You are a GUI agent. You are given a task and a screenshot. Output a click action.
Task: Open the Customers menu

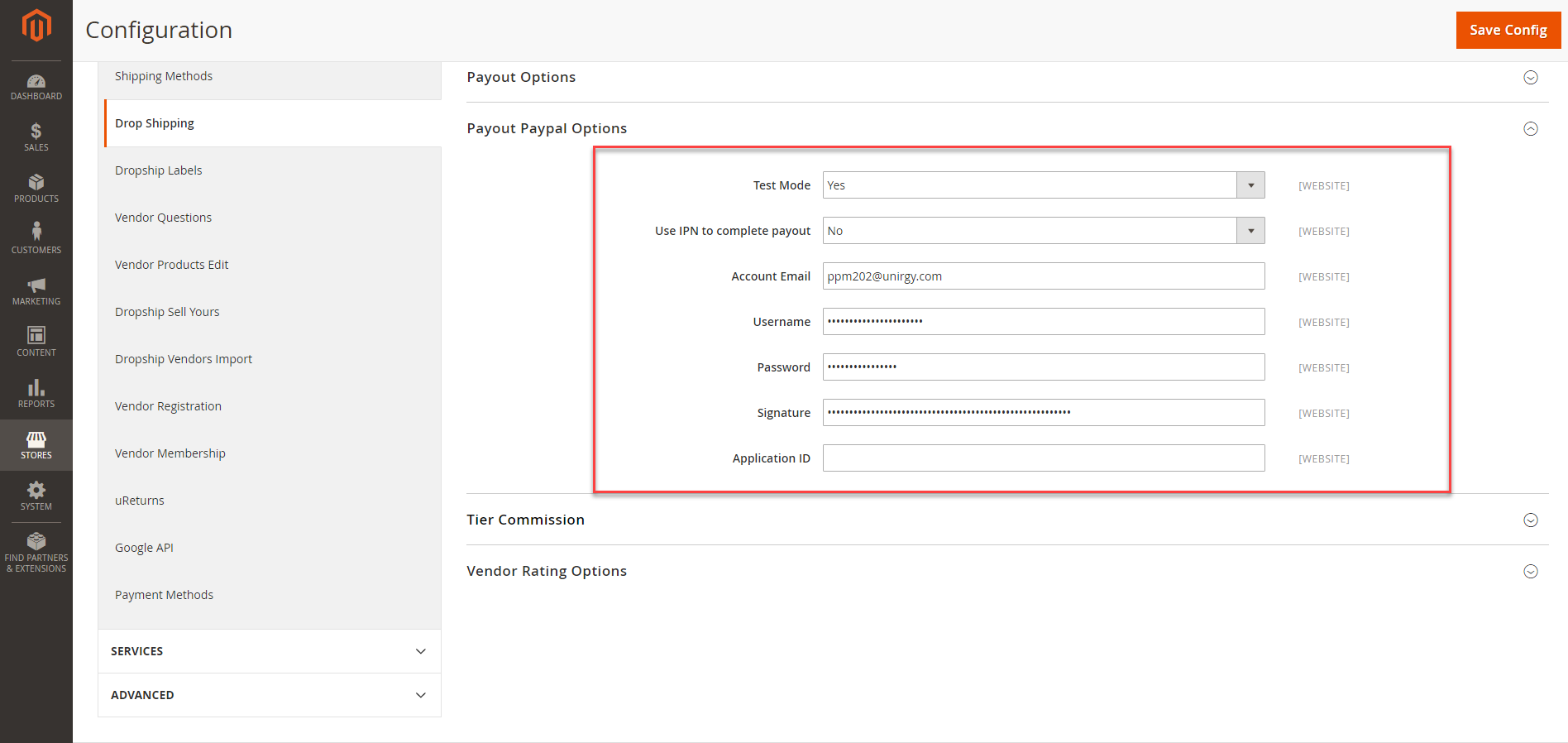pyautogui.click(x=36, y=240)
